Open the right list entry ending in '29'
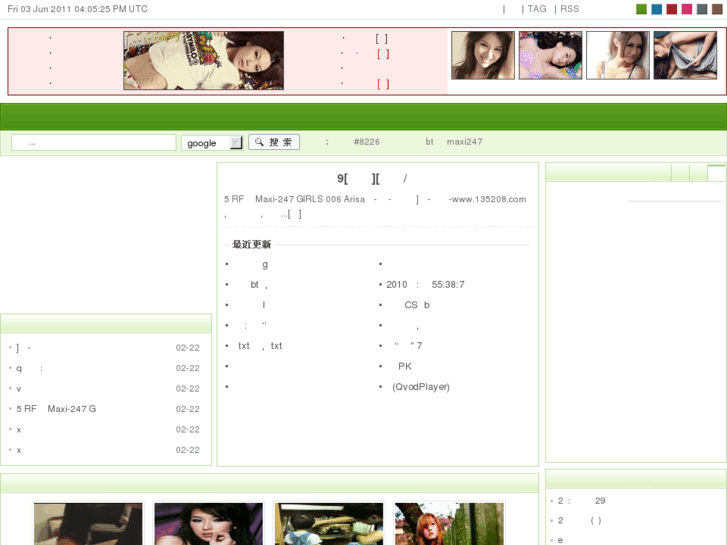727x545 pixels. [581, 501]
